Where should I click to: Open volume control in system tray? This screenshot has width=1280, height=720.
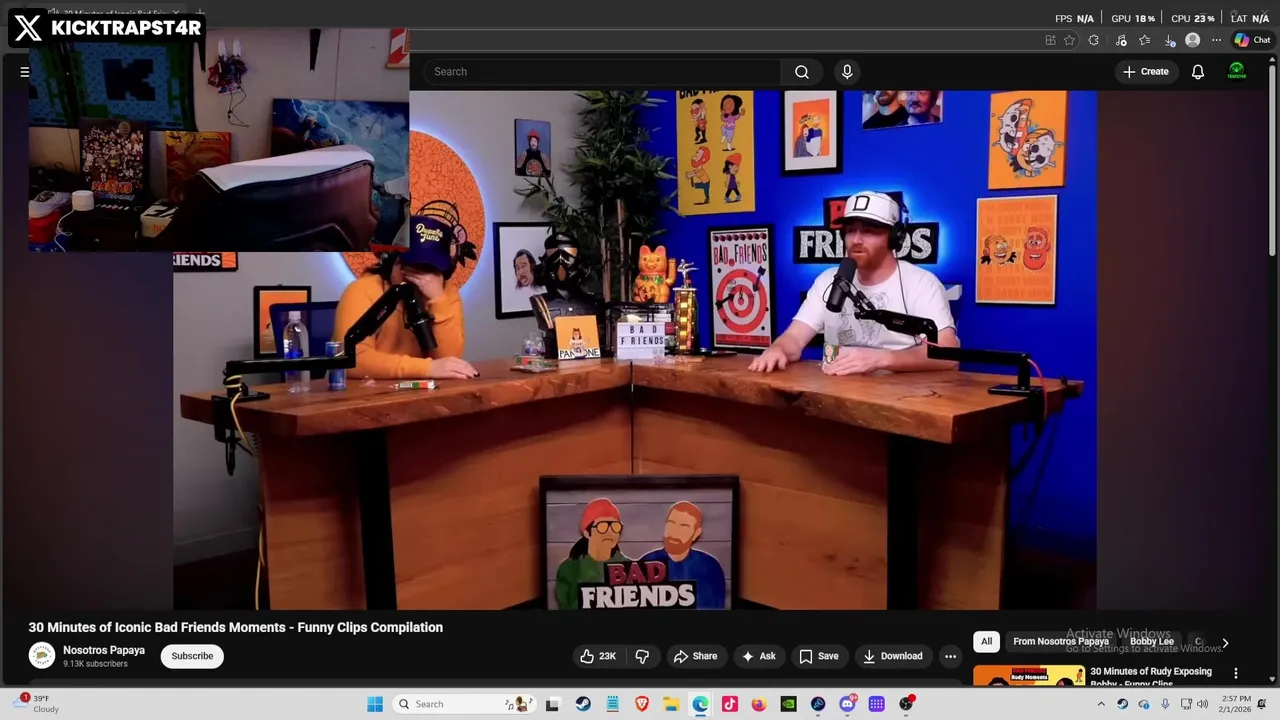click(x=1202, y=704)
